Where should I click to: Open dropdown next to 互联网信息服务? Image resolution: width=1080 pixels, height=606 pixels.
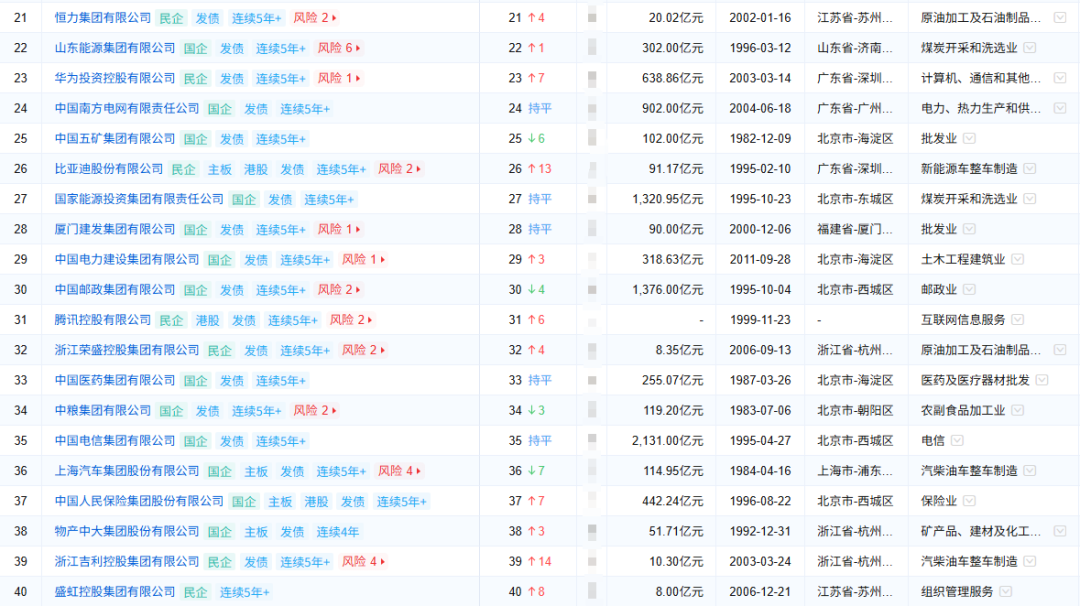coord(1017,320)
